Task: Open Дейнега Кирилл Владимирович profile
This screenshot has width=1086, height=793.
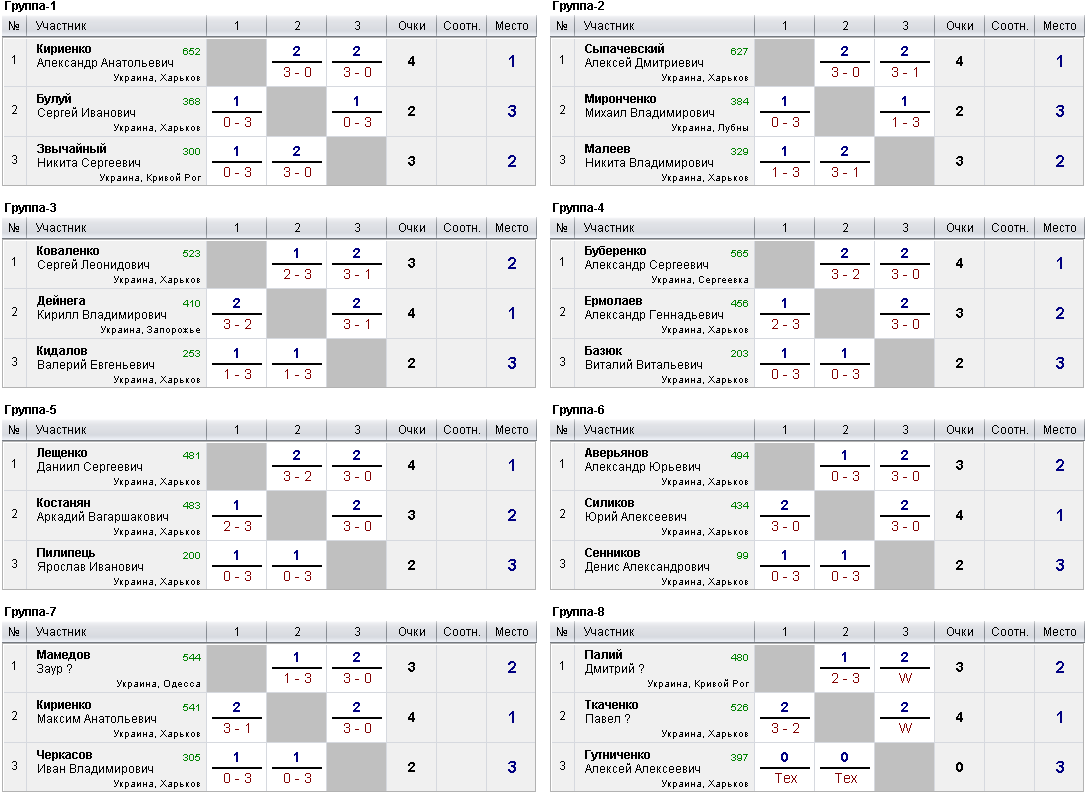Action: [101, 308]
